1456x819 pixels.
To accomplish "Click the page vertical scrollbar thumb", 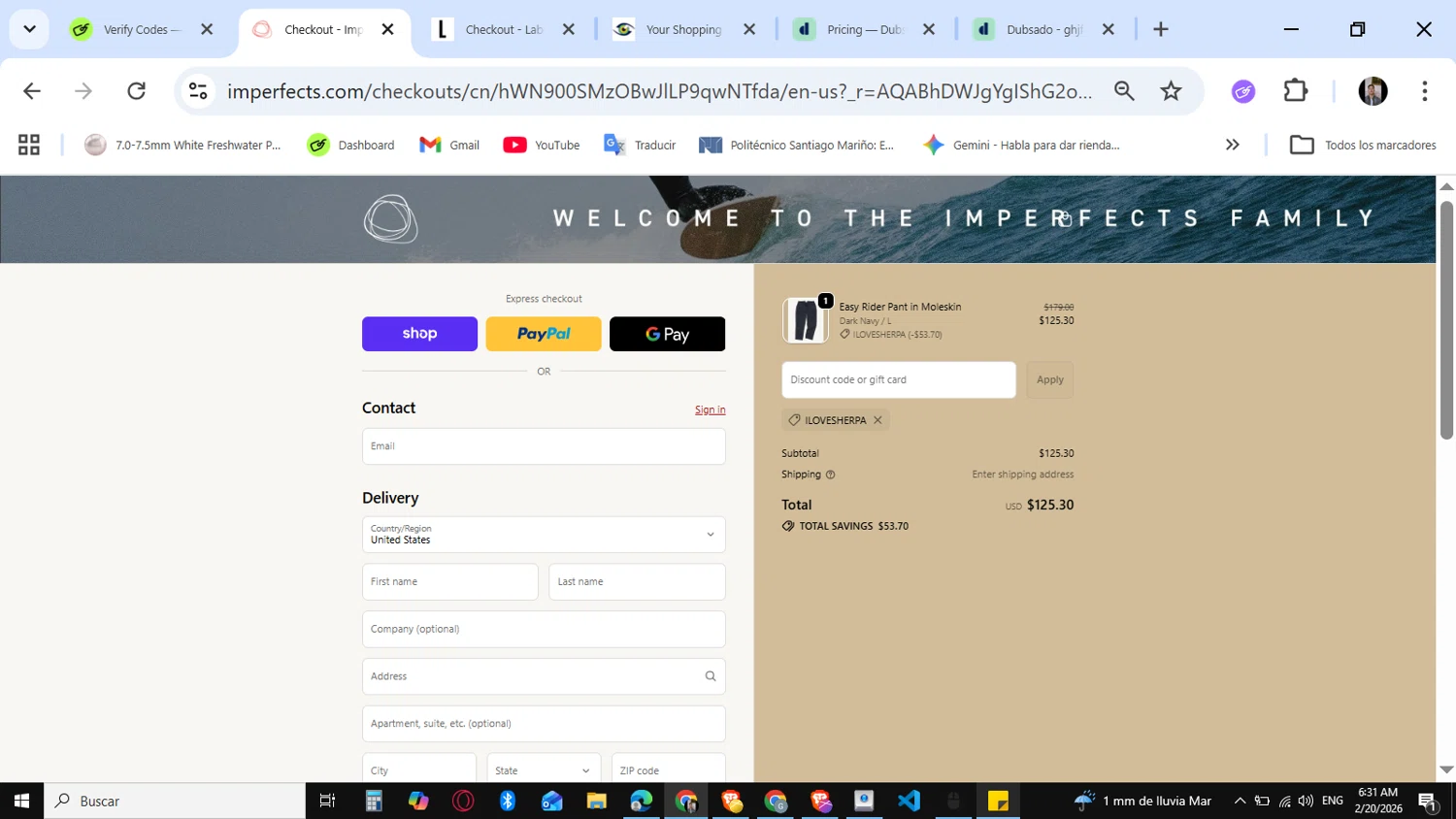I will click(1446, 320).
